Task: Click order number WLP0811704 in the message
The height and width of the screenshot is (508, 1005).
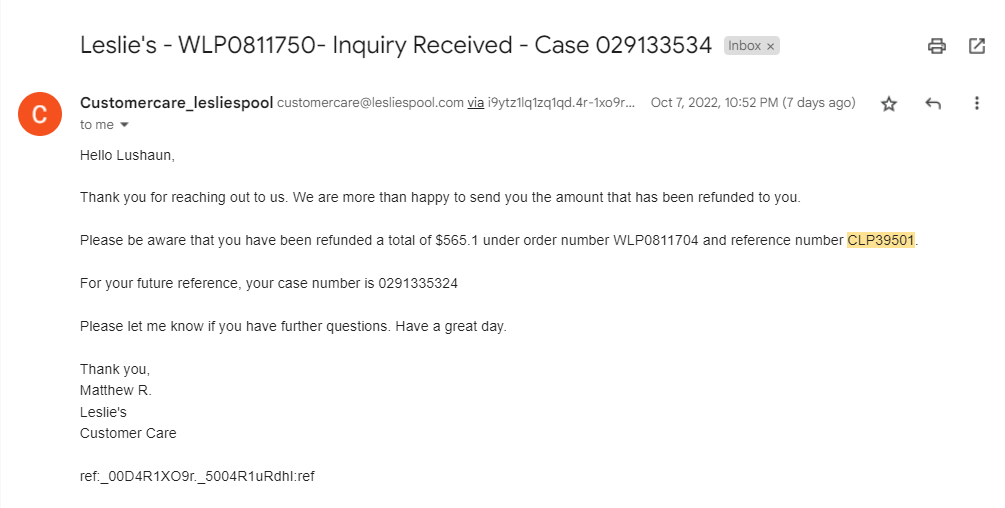Action: coord(656,240)
